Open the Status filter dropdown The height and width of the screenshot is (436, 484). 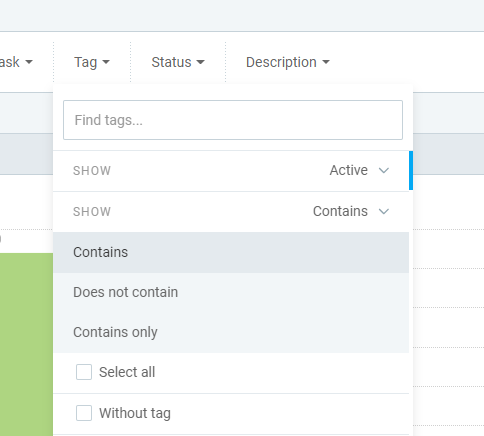coord(178,62)
